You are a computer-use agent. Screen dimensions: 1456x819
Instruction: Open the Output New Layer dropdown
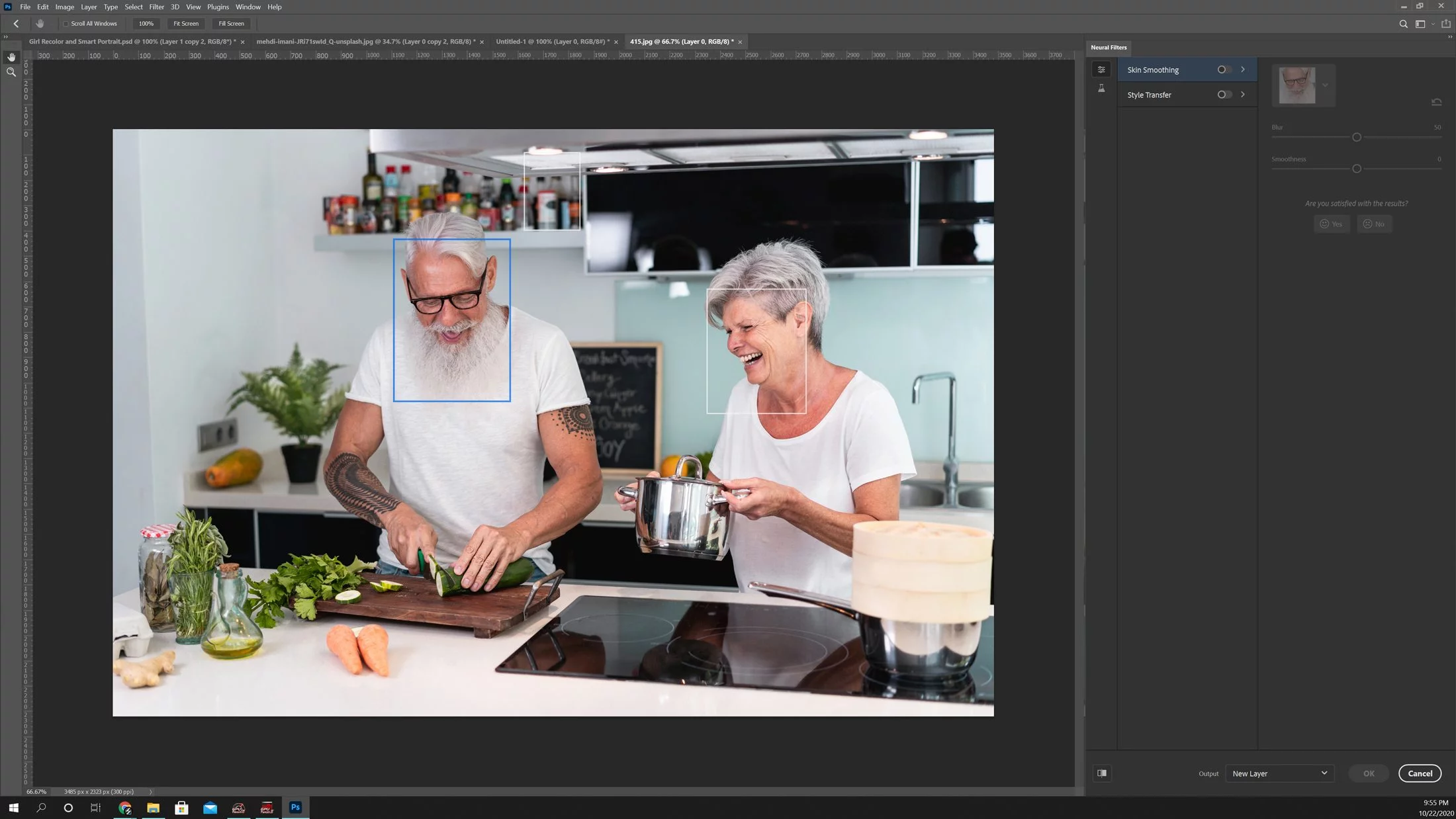(x=1279, y=773)
